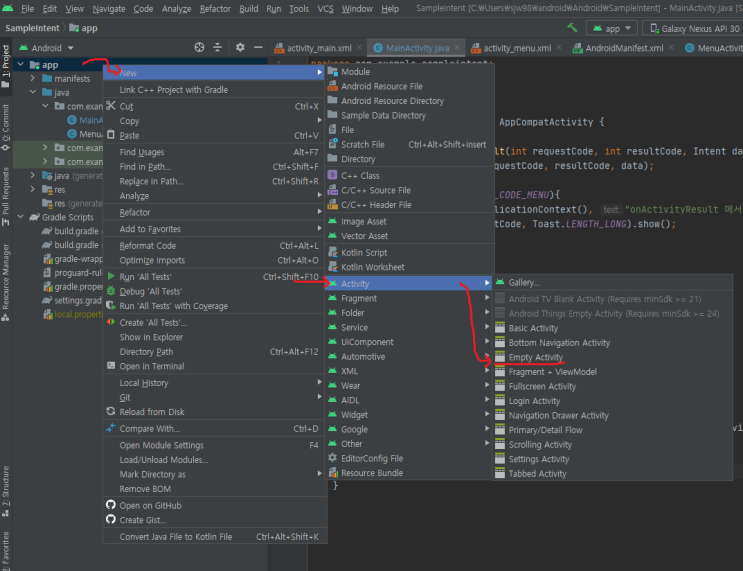Click Create Gist... entry

tap(215, 520)
